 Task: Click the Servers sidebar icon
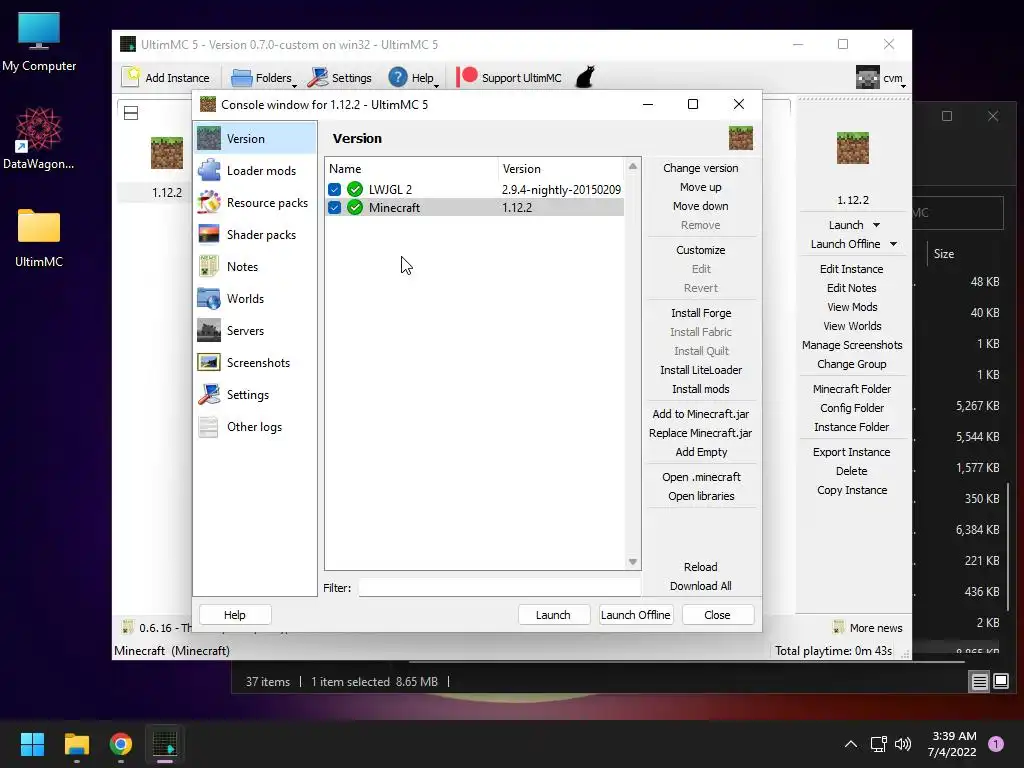point(209,330)
